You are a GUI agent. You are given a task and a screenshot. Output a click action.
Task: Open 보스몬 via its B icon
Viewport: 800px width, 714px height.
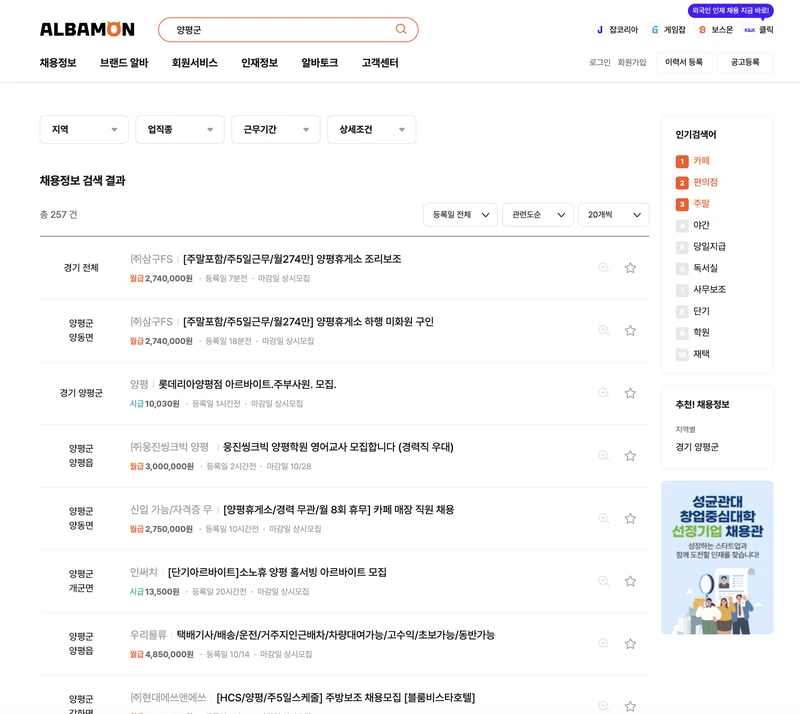pyautogui.click(x=702, y=29)
